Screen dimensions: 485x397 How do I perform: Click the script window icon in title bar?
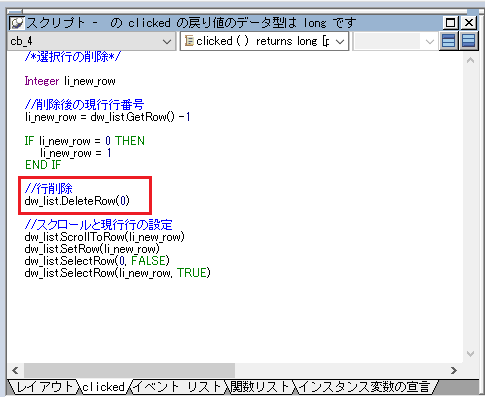click(17, 23)
